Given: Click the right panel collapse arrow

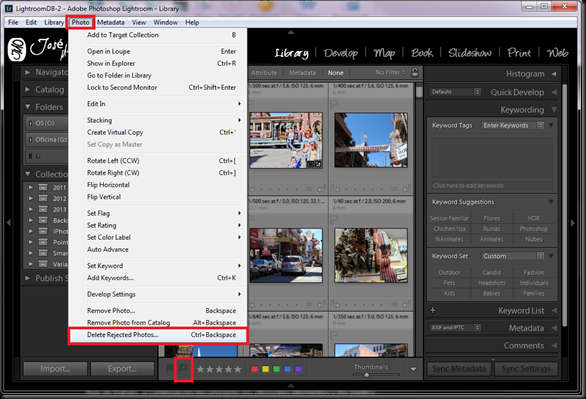Looking at the screenshot, I should [x=573, y=223].
